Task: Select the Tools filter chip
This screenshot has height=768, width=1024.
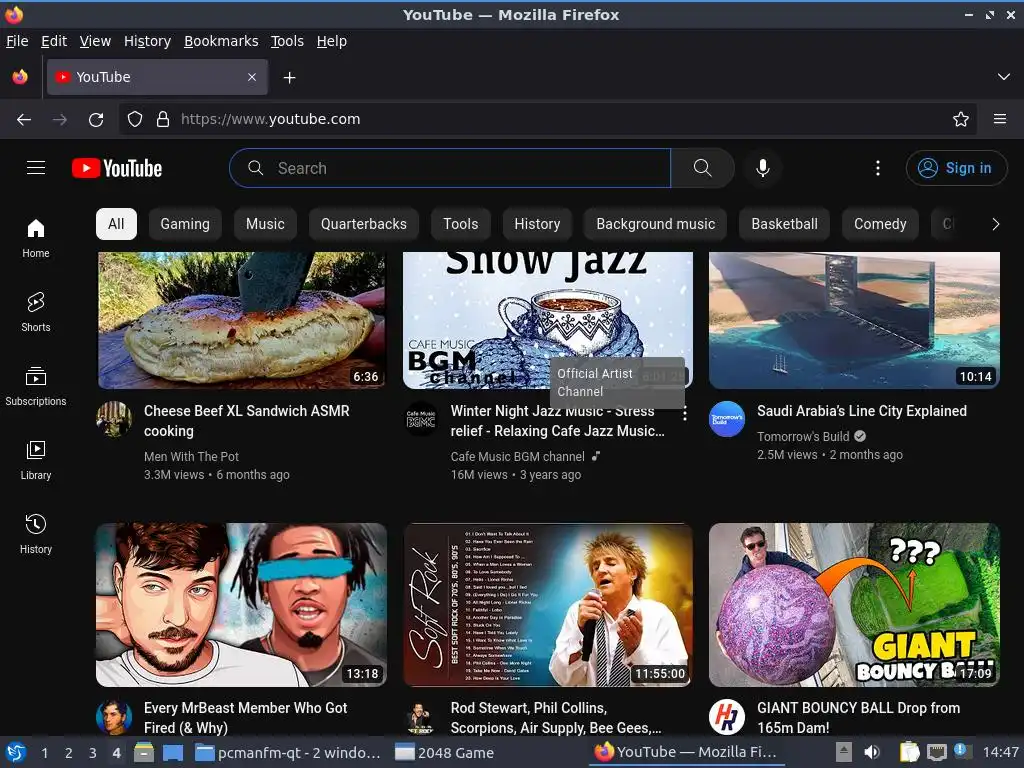Action: click(x=461, y=224)
